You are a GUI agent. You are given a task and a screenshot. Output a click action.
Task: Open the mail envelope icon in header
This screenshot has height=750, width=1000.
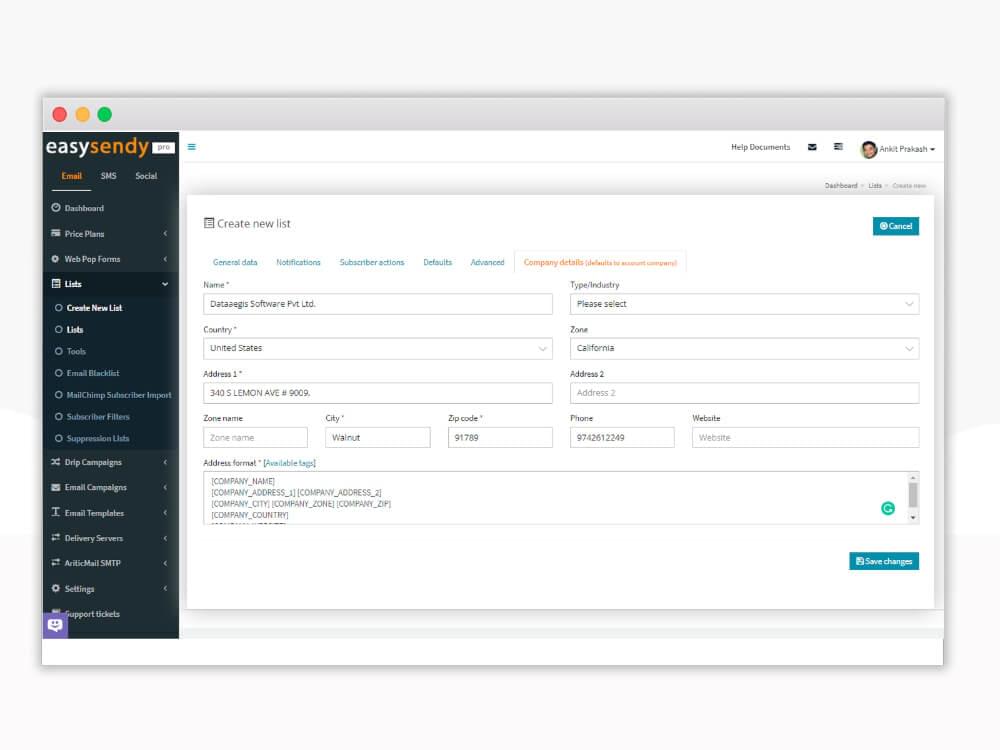[812, 147]
